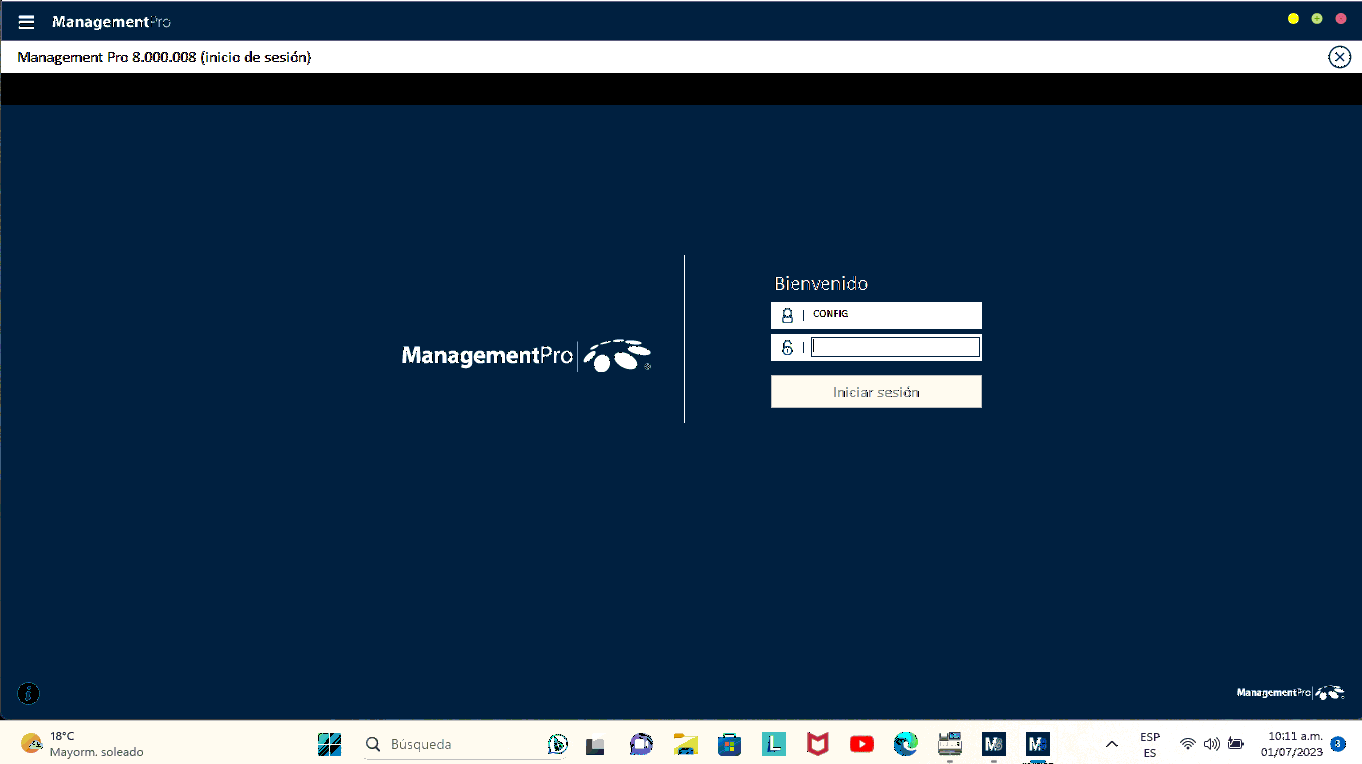Open McAfee from the taskbar
The image size is (1362, 764).
pyautogui.click(x=818, y=744)
